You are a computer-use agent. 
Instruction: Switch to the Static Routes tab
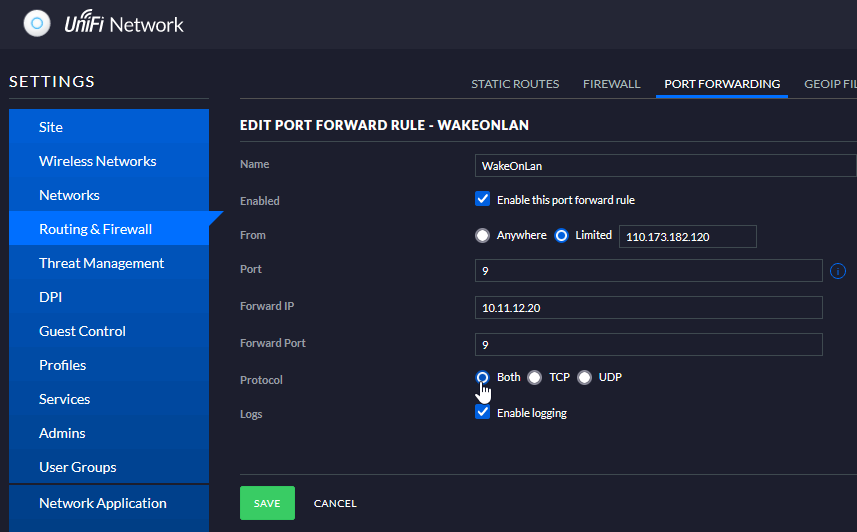pyautogui.click(x=515, y=84)
